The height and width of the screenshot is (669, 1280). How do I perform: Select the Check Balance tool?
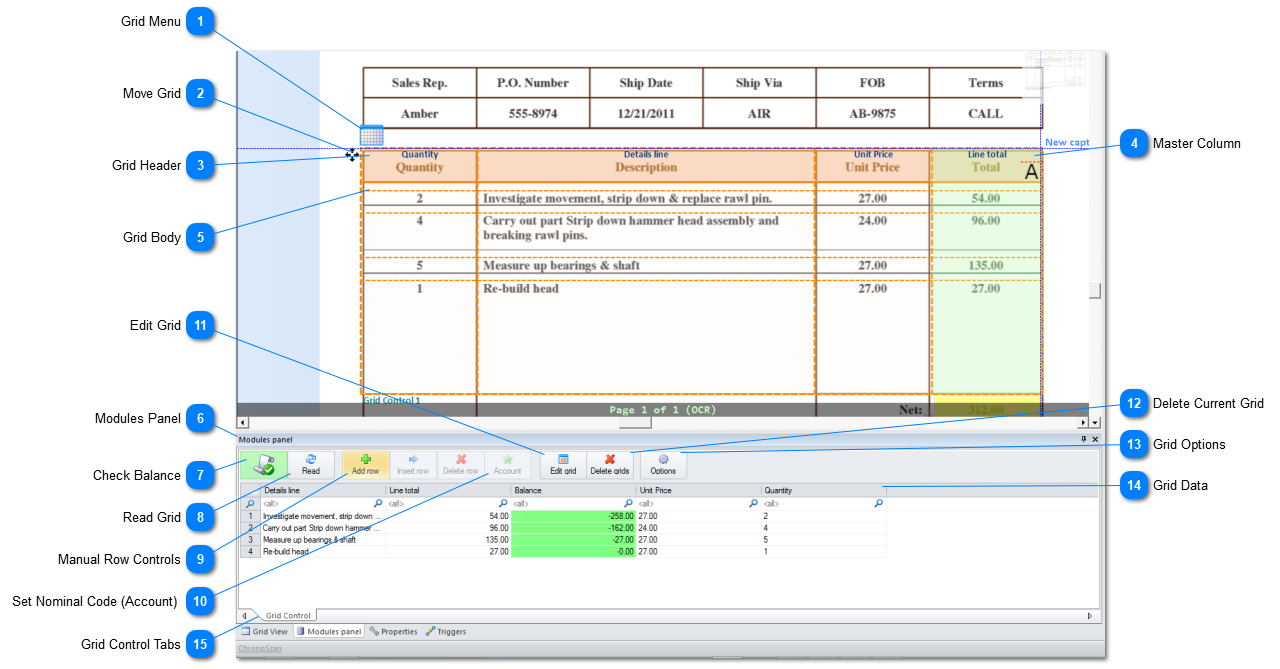pyautogui.click(x=263, y=464)
